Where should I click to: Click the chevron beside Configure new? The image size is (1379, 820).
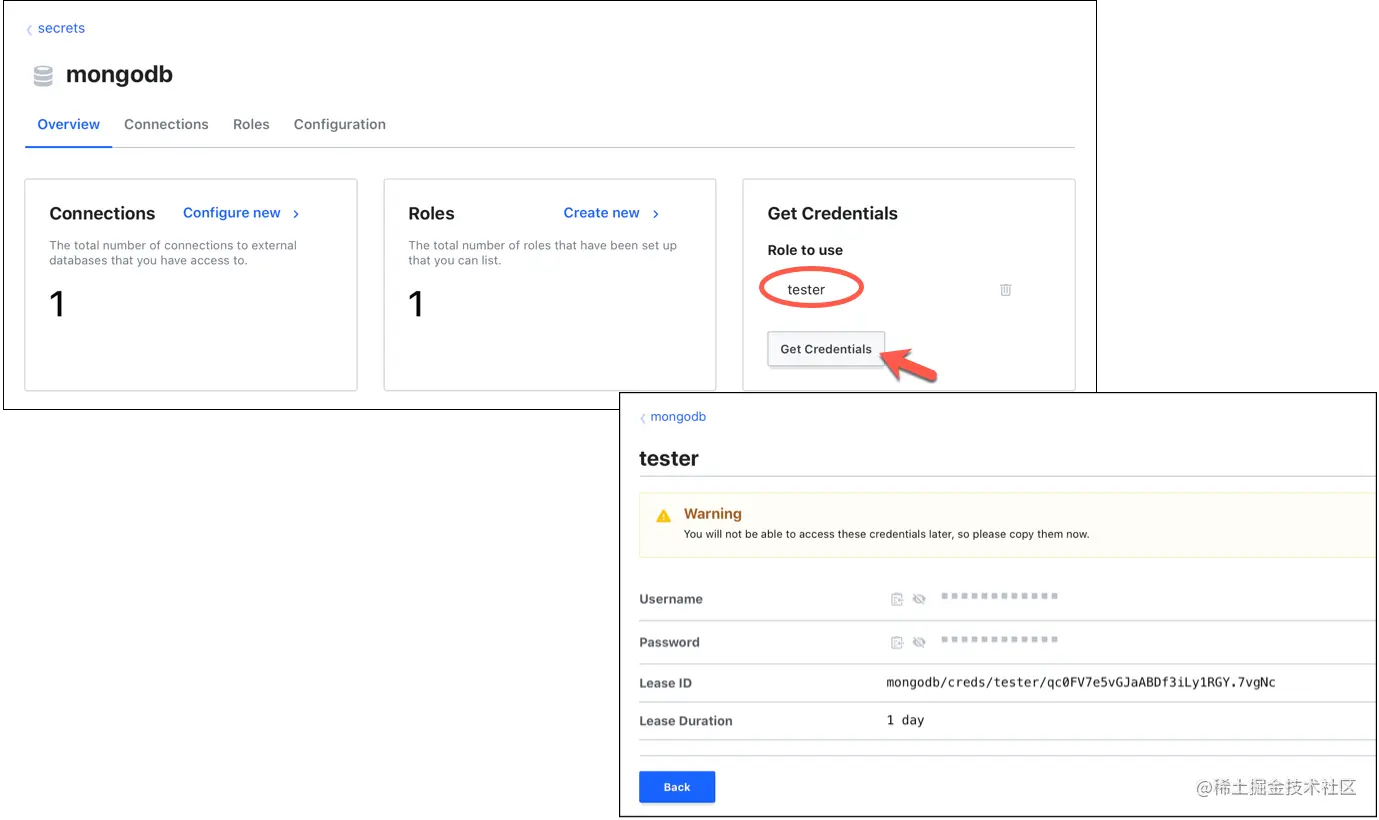pyautogui.click(x=296, y=214)
